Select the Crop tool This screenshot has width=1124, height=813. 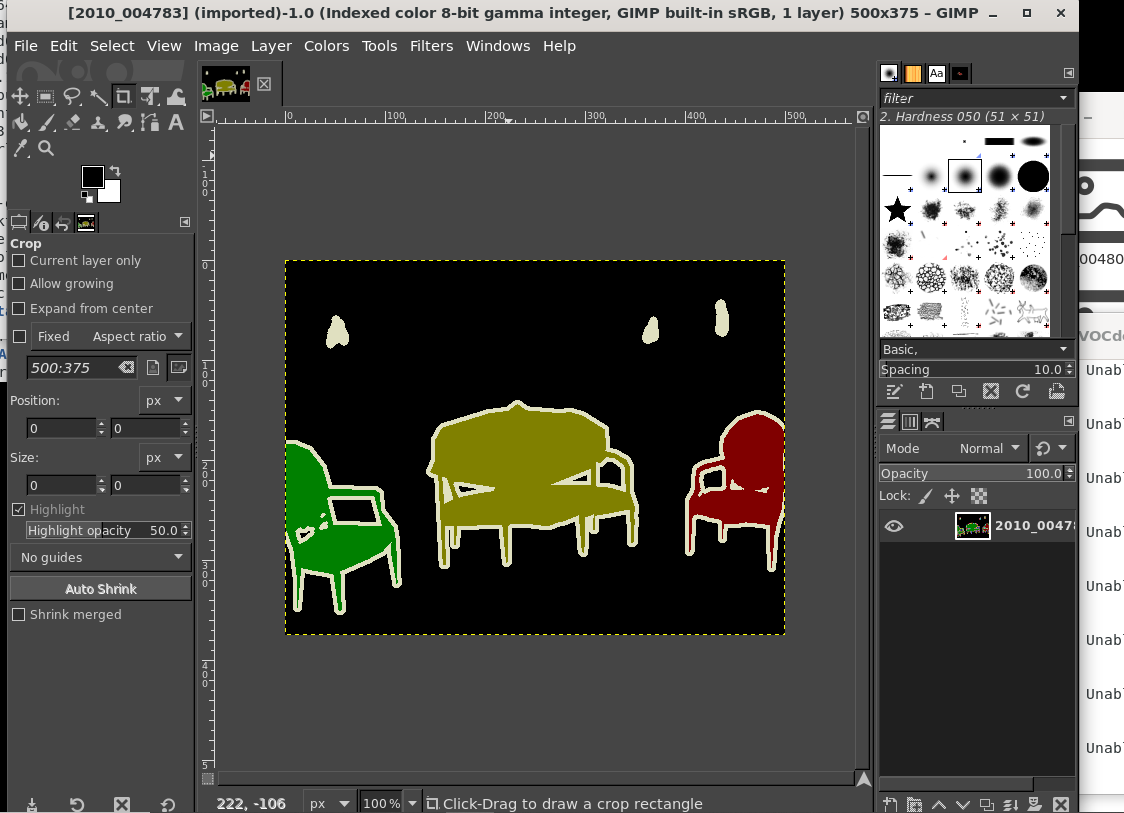(x=123, y=97)
